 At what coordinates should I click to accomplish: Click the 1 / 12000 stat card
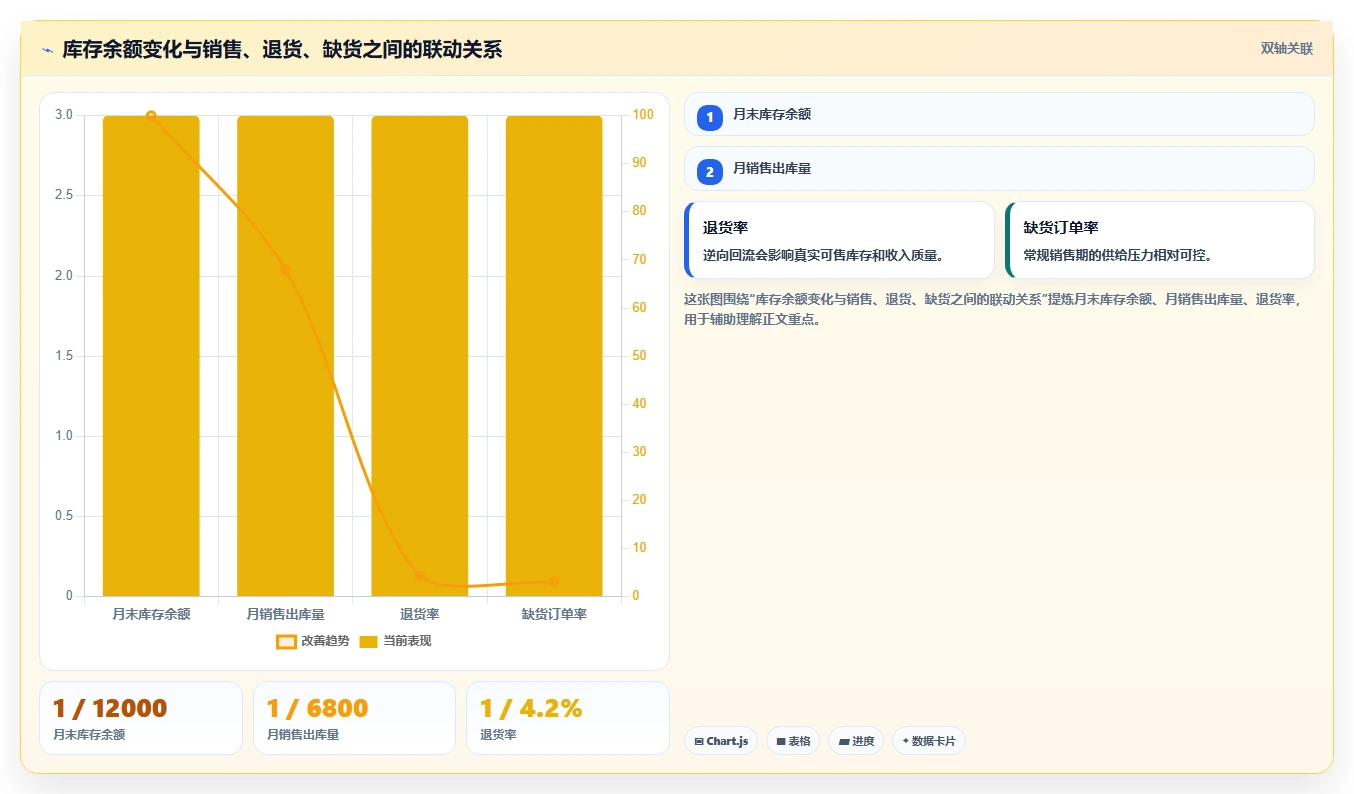(x=141, y=718)
